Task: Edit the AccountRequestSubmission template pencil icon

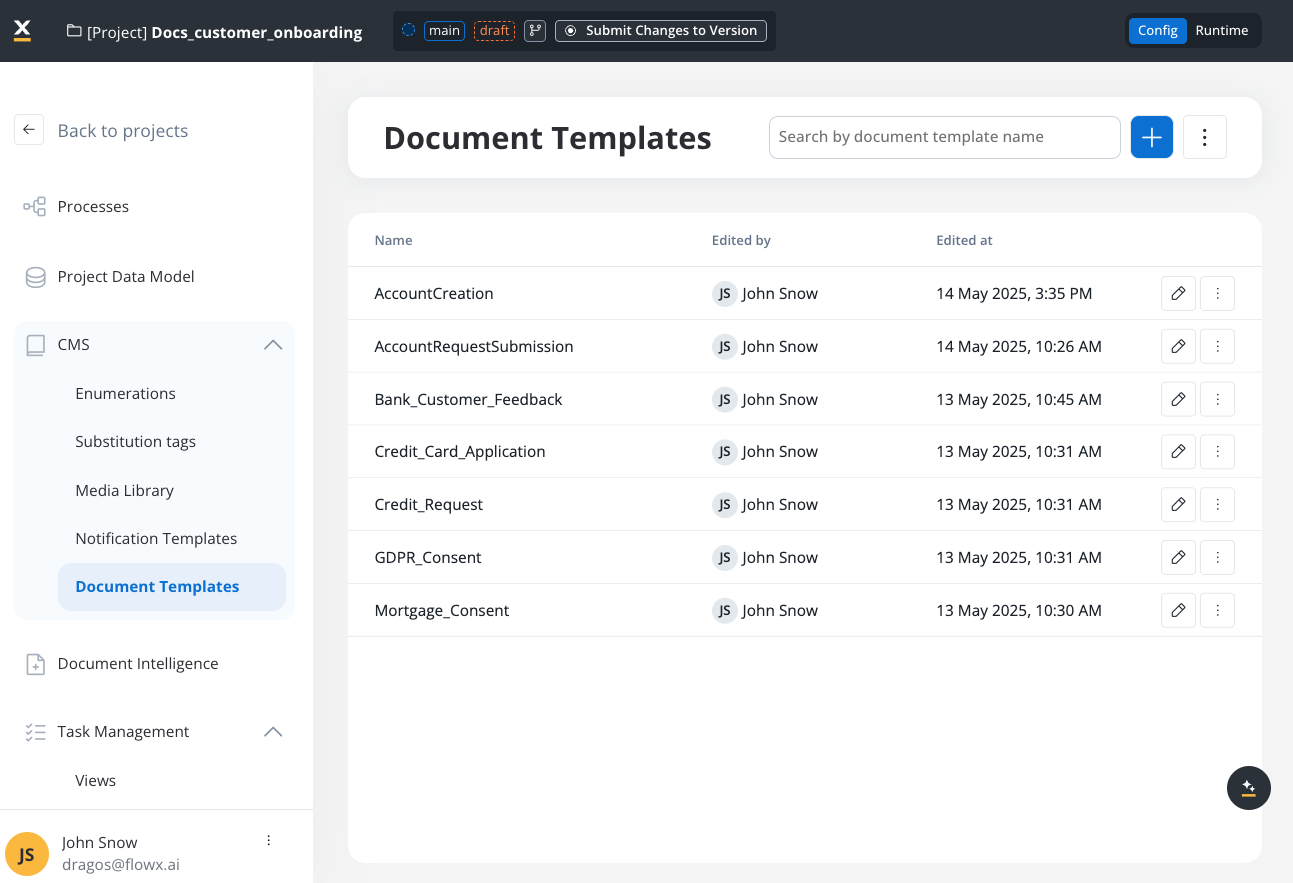Action: (x=1178, y=346)
